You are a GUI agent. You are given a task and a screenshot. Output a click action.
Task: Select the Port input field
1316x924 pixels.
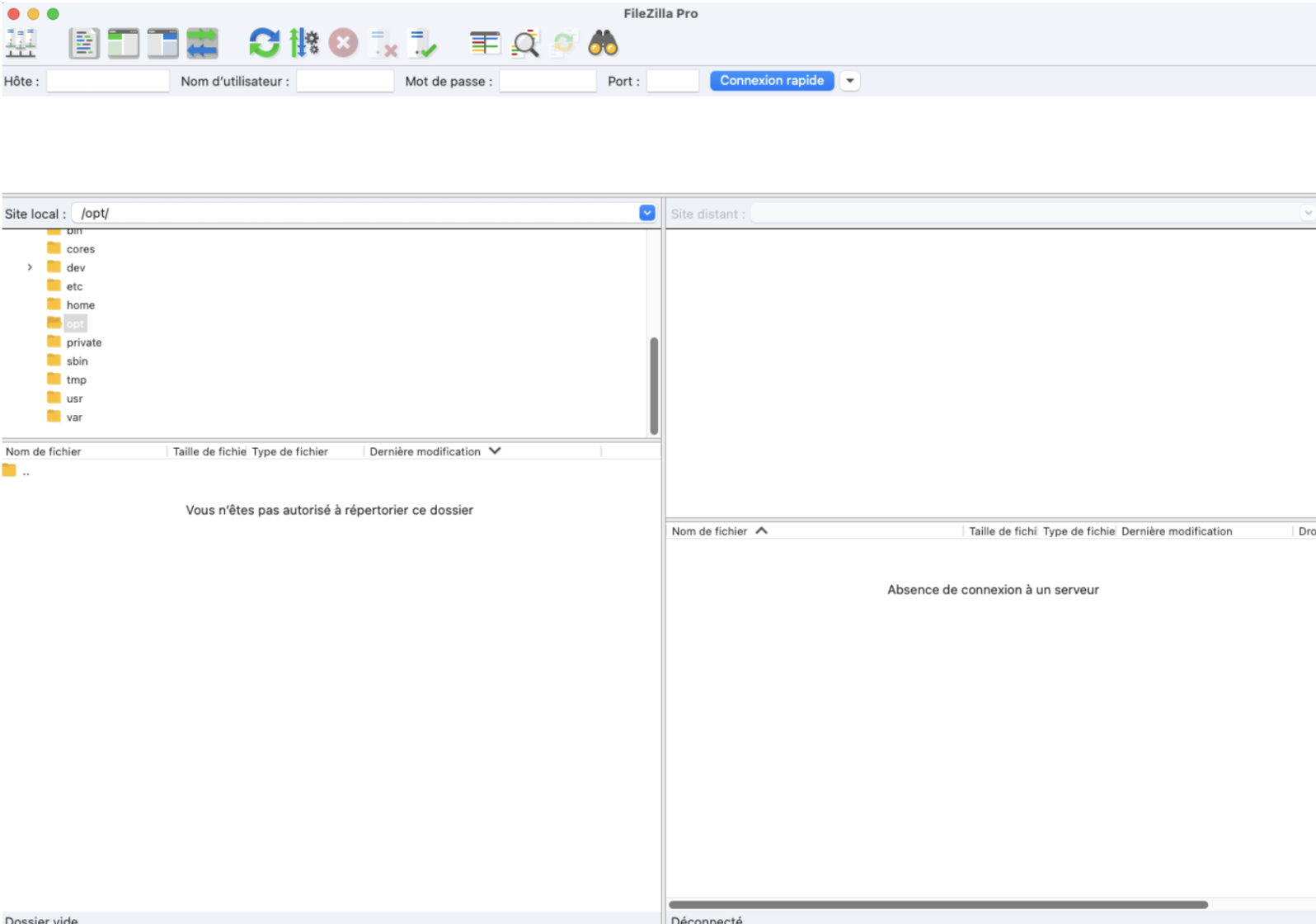pyautogui.click(x=673, y=81)
